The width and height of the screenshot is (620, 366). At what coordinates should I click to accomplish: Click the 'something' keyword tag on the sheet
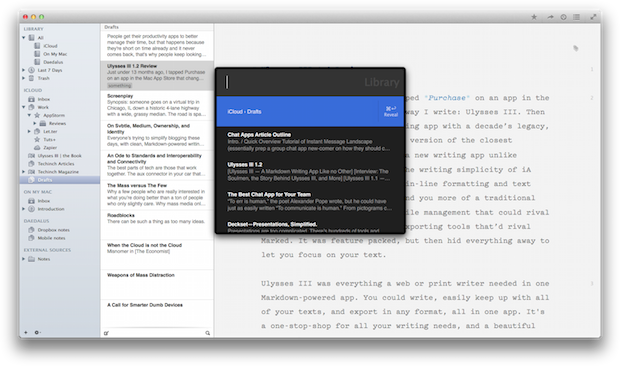click(119, 86)
